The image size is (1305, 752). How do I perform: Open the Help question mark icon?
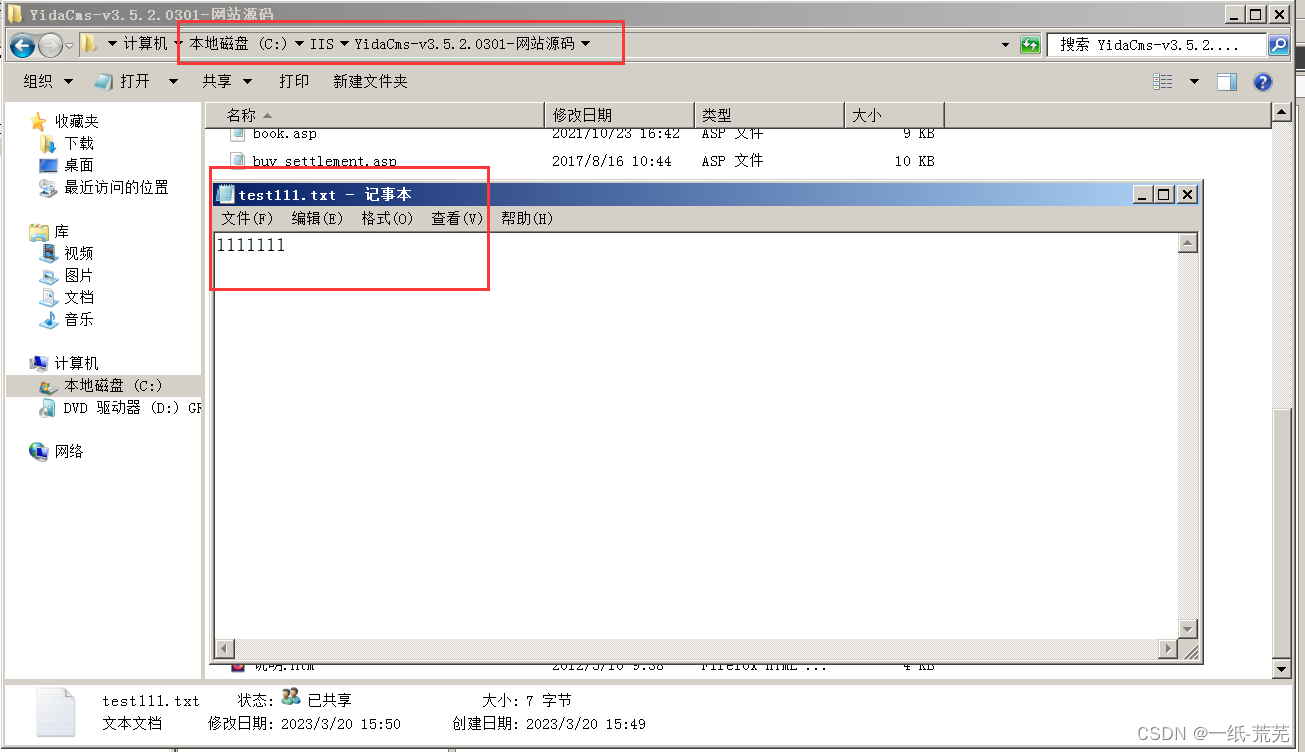coord(1263,82)
